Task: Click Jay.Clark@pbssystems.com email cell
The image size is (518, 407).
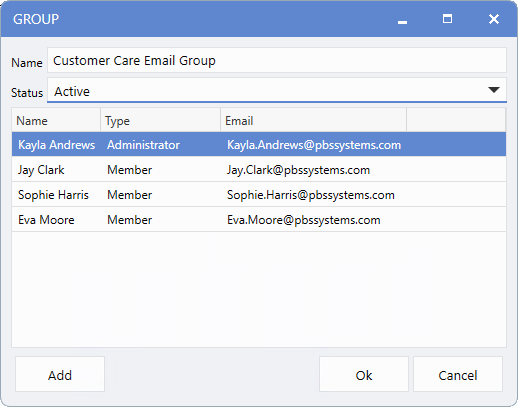Action: click(x=298, y=170)
